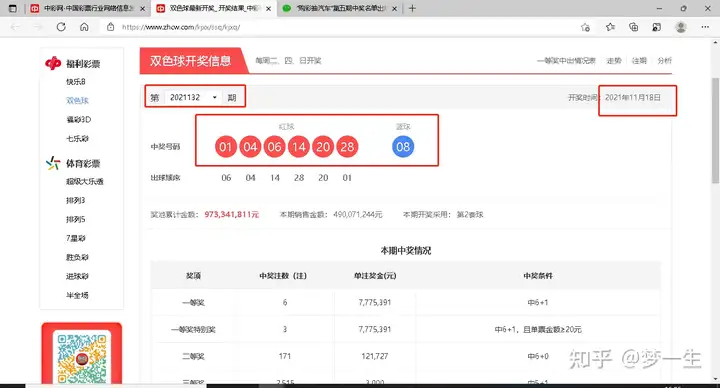Select 排列3 in the sidebar
720x388 pixels.
pos(75,200)
